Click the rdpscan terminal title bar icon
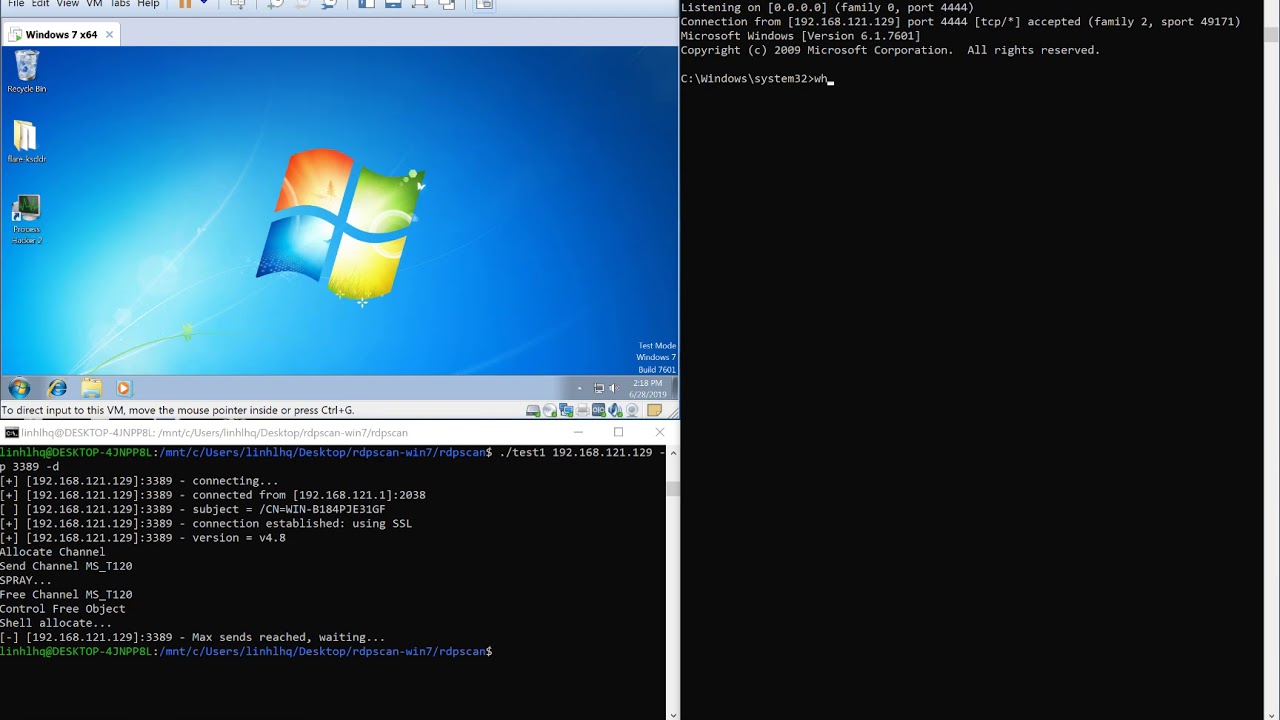Screen dimensions: 1280x720 coord(11,433)
